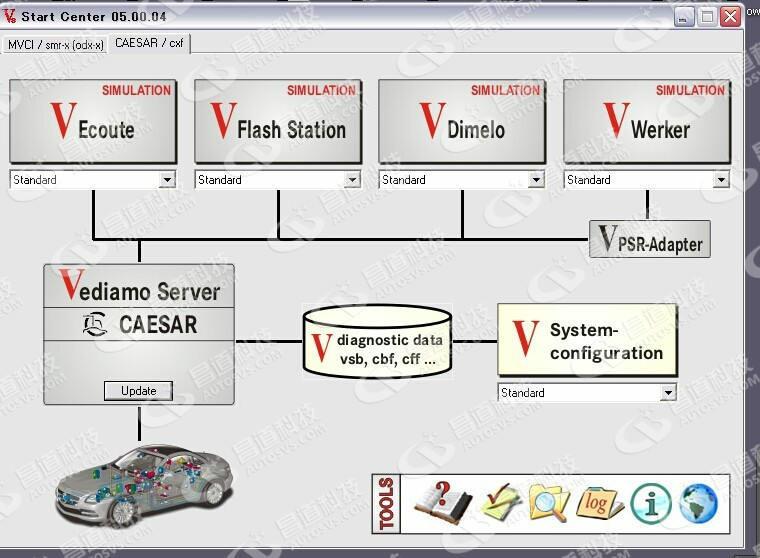Viewport: 760px width, 558px height.
Task: Maximize the Start Center window
Action: [x=707, y=17]
